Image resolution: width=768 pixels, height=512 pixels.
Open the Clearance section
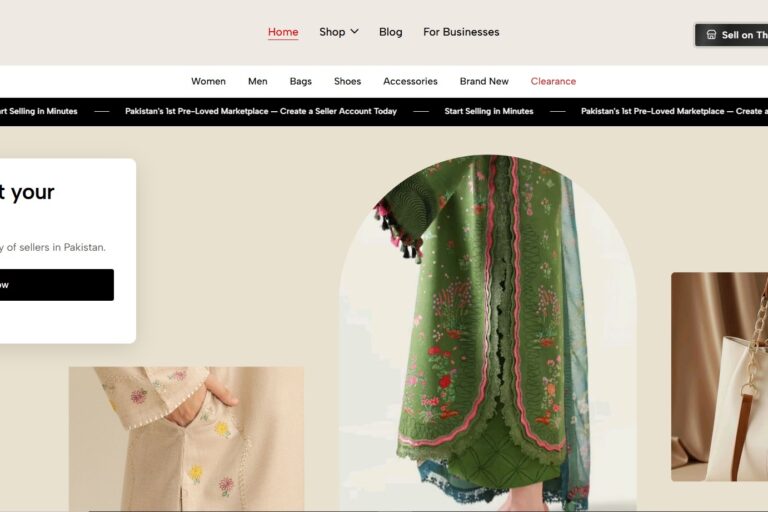553,81
